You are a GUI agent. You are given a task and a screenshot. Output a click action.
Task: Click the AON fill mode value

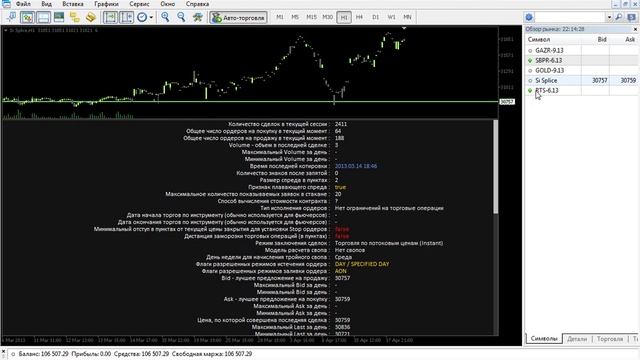pos(340,271)
